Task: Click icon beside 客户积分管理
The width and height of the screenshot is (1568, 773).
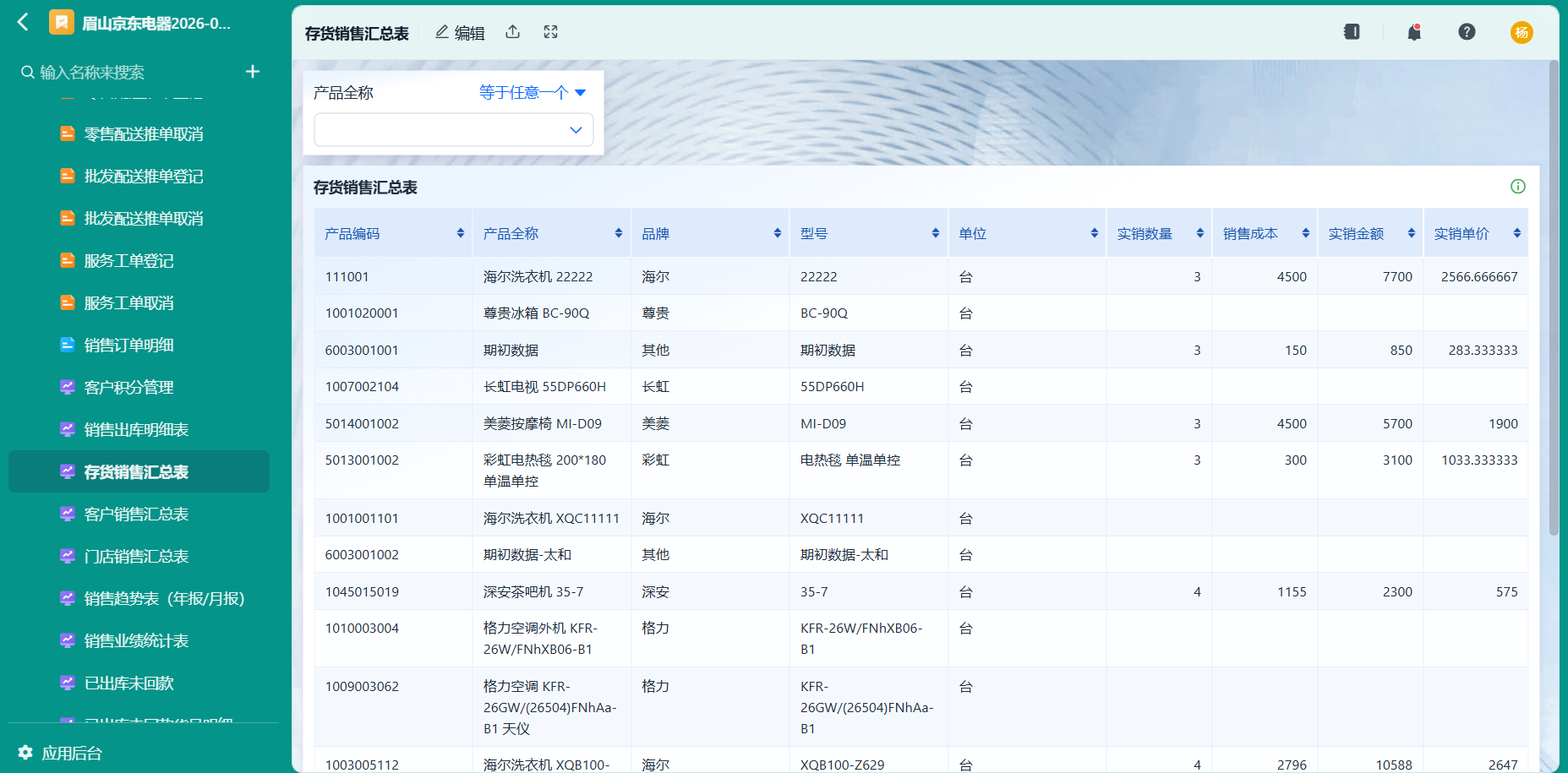Action: (68, 387)
